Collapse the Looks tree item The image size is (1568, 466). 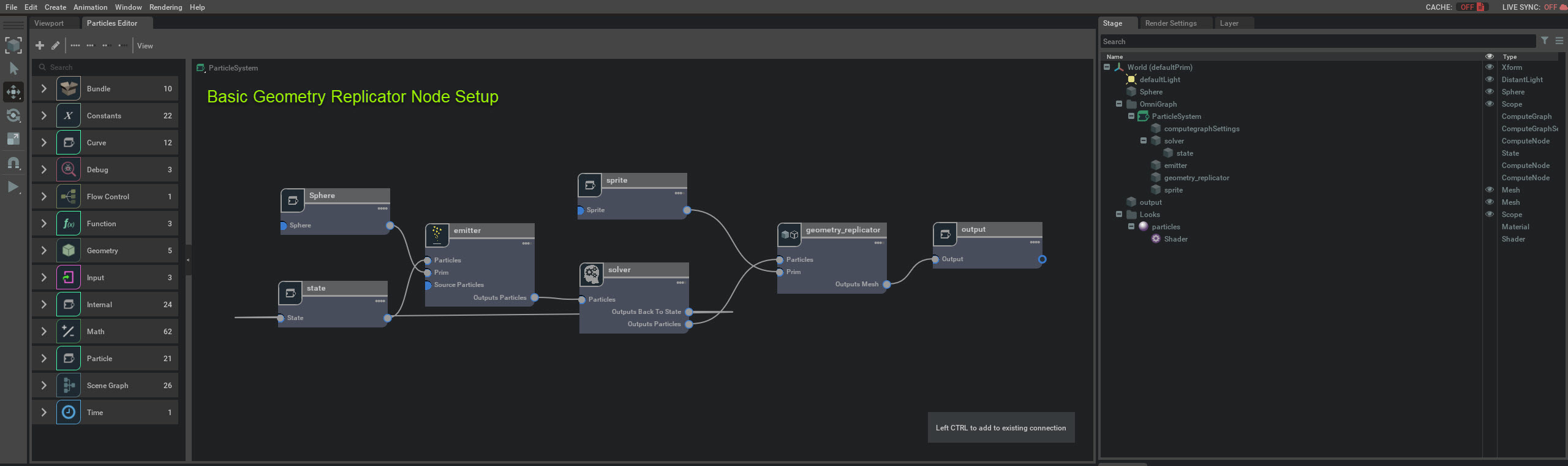[x=1119, y=215]
